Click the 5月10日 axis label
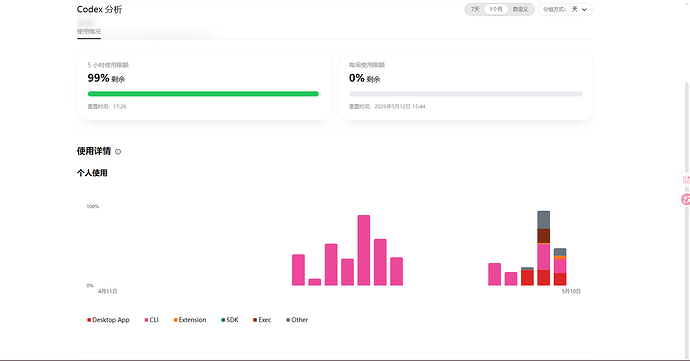The width and height of the screenshot is (690, 361). [x=571, y=291]
